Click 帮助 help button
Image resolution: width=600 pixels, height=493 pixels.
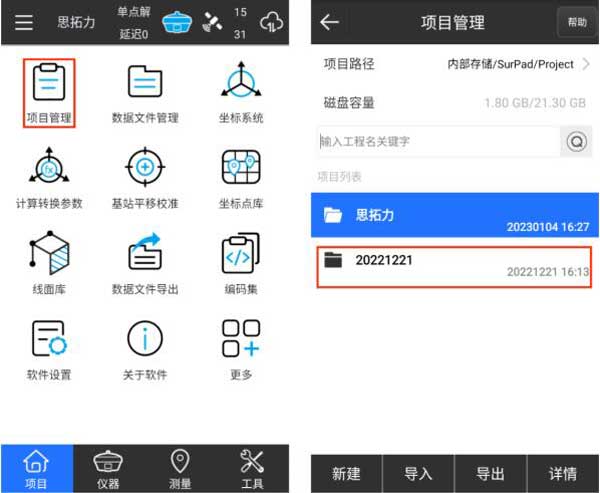[577, 22]
